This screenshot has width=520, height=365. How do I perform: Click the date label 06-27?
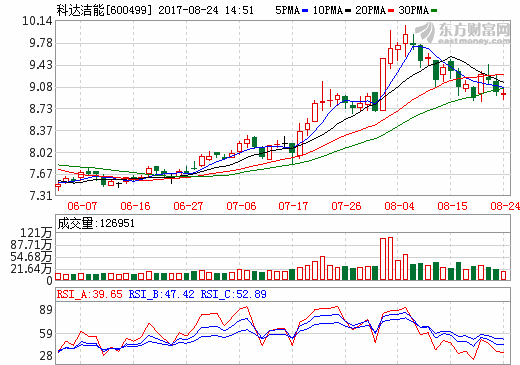click(x=188, y=206)
